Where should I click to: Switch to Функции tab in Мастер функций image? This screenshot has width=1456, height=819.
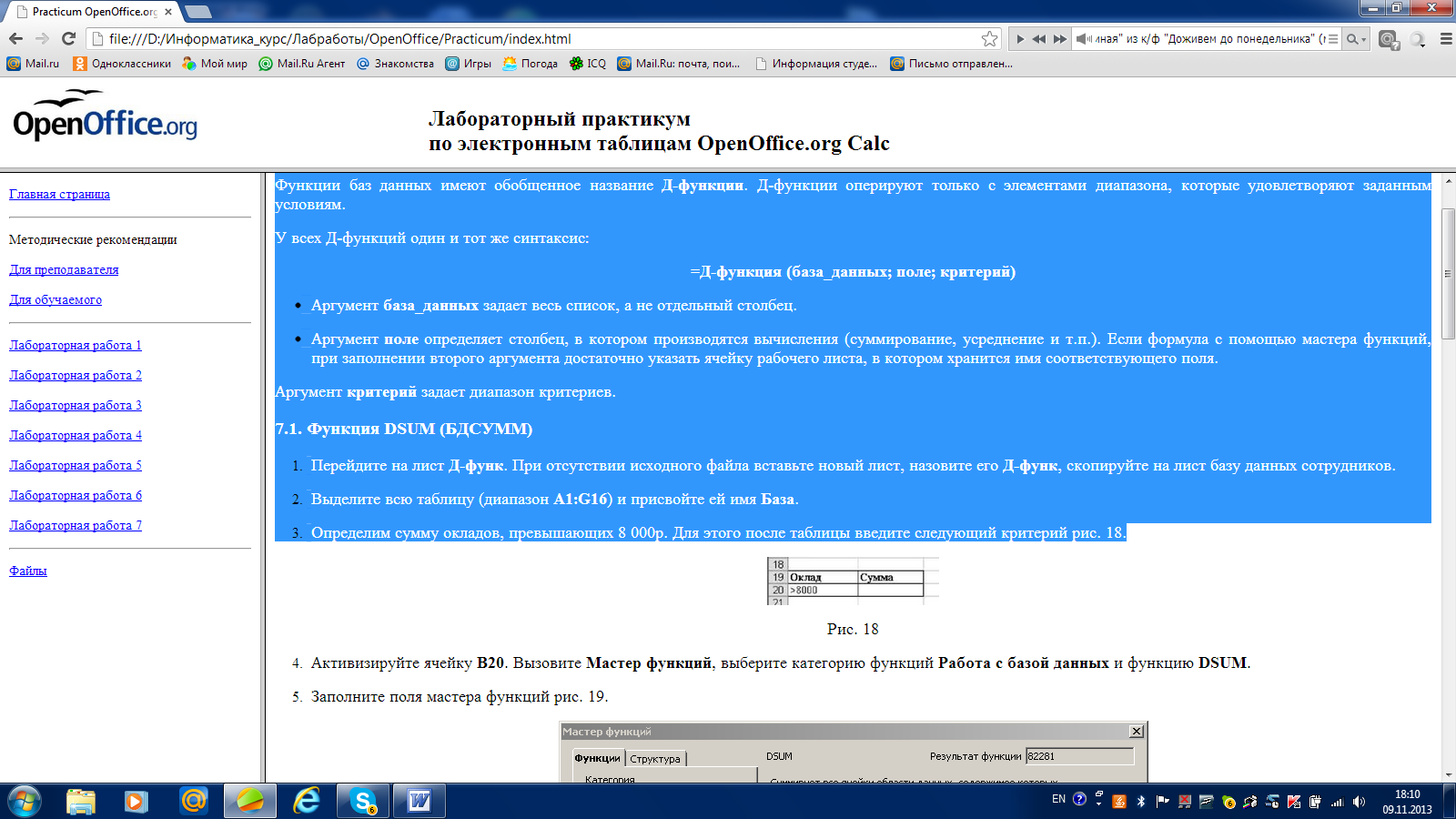point(597,758)
